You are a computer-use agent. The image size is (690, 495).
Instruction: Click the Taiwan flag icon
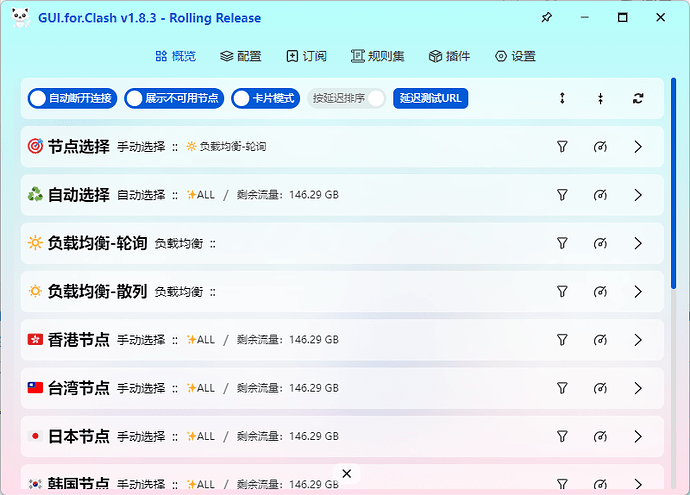tap(35, 388)
